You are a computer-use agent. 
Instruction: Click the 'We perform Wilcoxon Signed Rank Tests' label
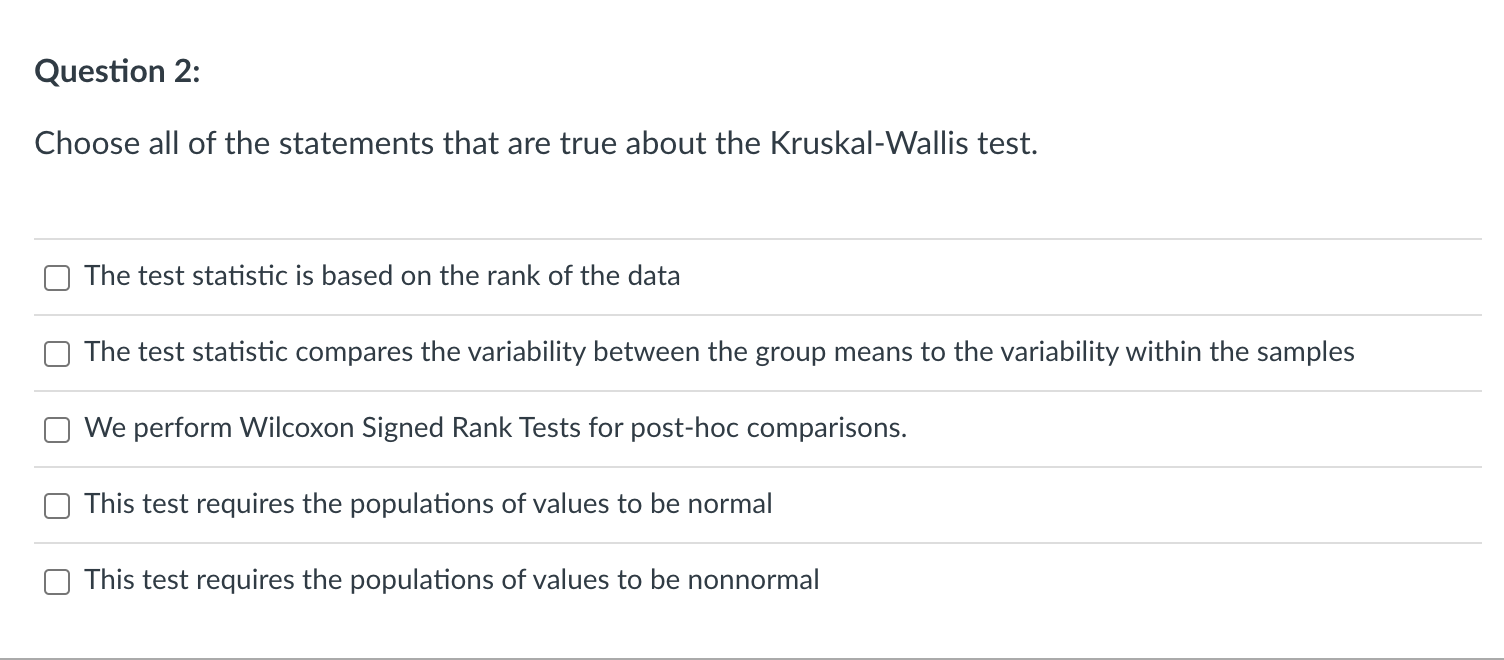tap(496, 428)
